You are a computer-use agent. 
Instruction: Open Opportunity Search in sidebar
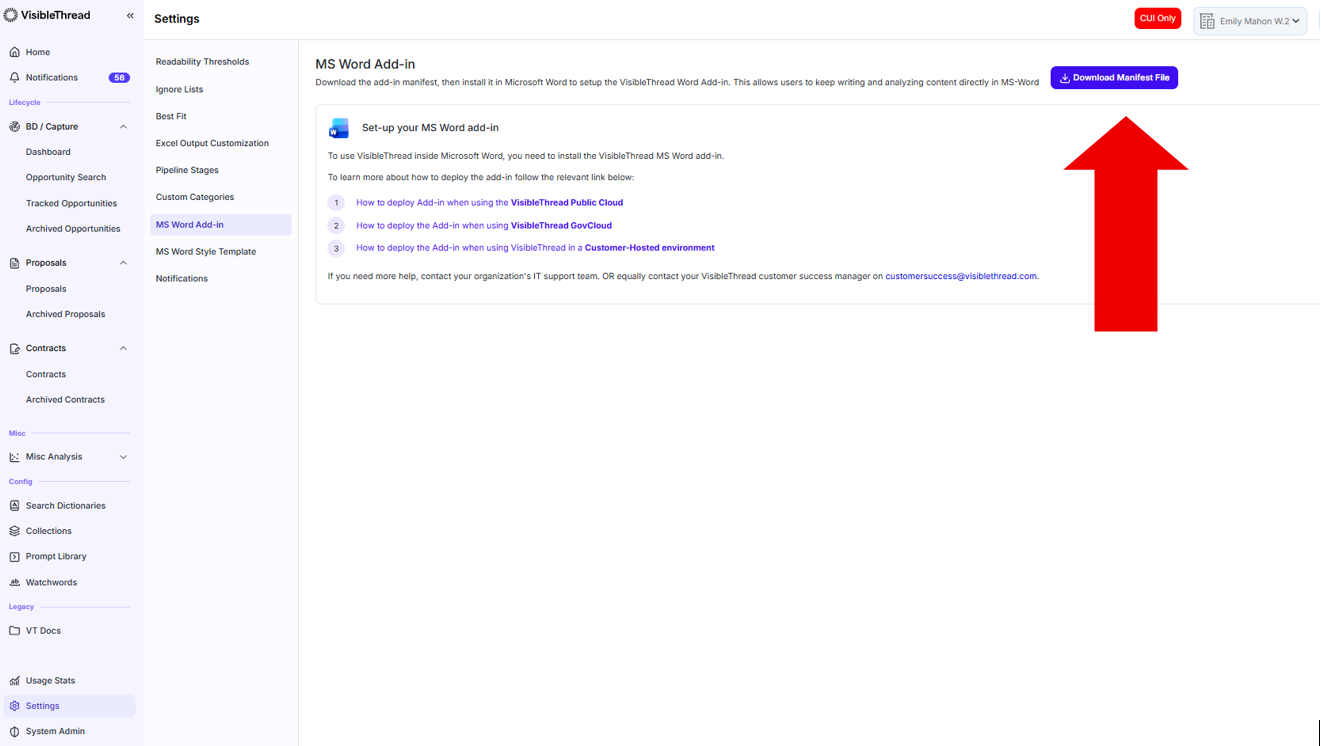pyautogui.click(x=66, y=178)
